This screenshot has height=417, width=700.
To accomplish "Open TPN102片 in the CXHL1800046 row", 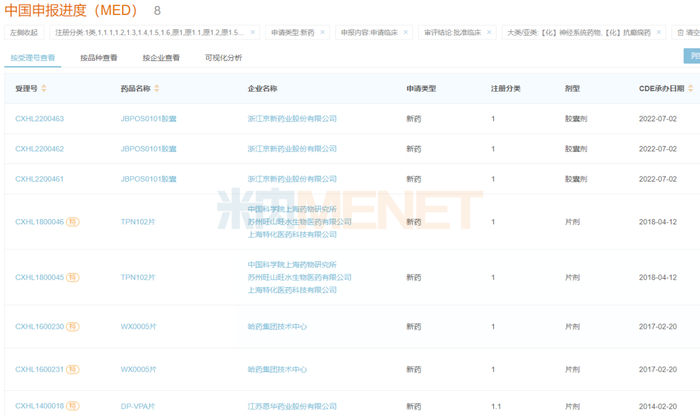I will click(138, 222).
